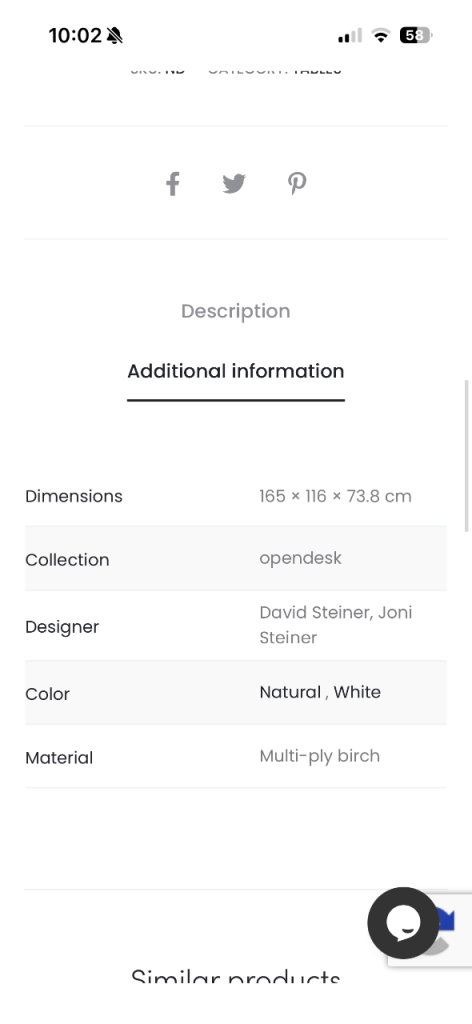Click the opendesk collection value
The height and width of the screenshot is (1024, 472).
(300, 558)
